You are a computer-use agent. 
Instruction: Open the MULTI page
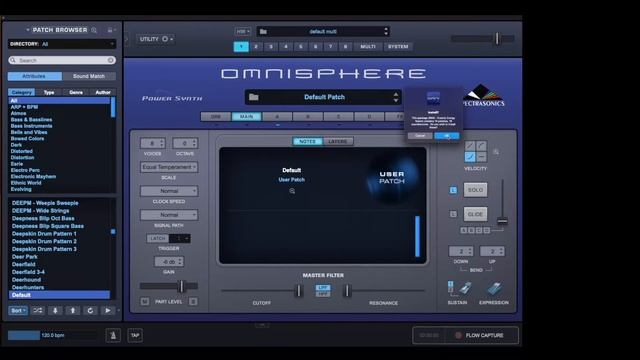pyautogui.click(x=368, y=47)
